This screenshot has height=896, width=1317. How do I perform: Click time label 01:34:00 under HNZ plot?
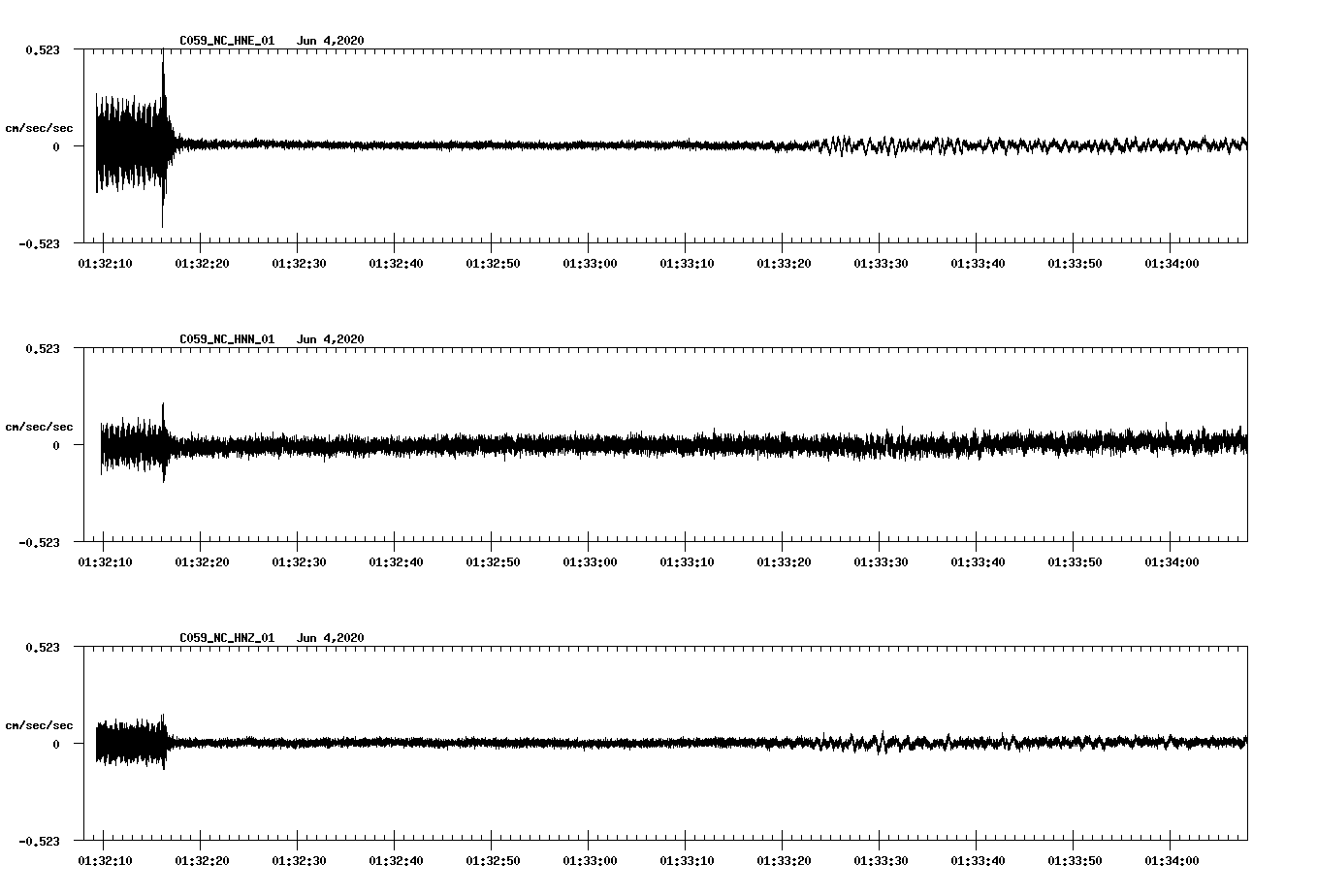click(x=1172, y=861)
